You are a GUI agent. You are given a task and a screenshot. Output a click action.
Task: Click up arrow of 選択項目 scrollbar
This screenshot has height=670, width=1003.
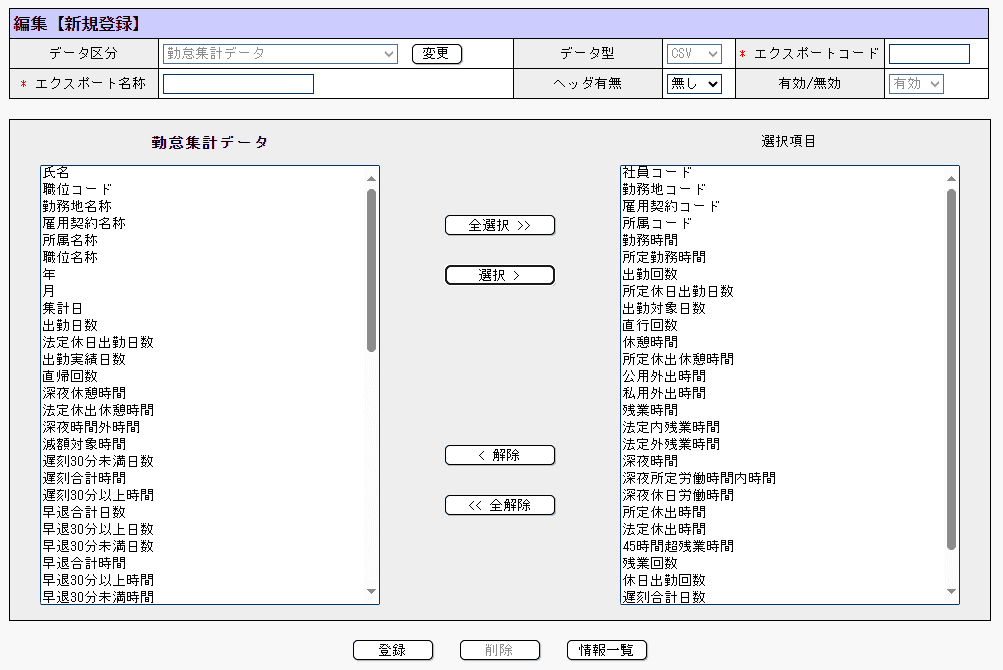point(952,180)
